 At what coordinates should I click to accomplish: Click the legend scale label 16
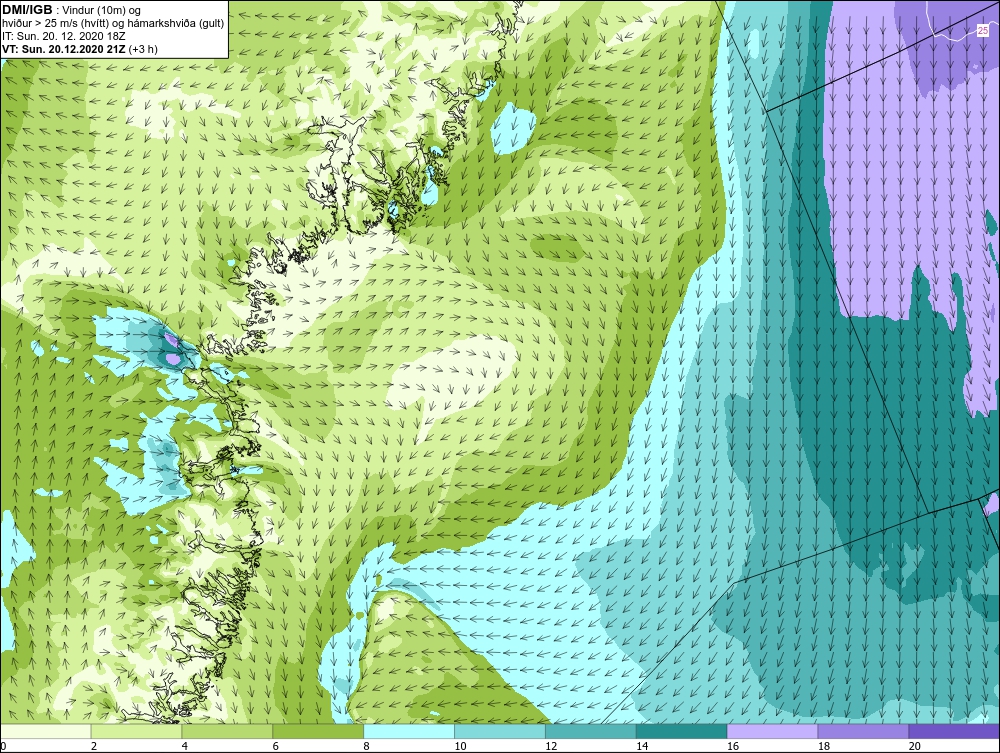point(732,746)
